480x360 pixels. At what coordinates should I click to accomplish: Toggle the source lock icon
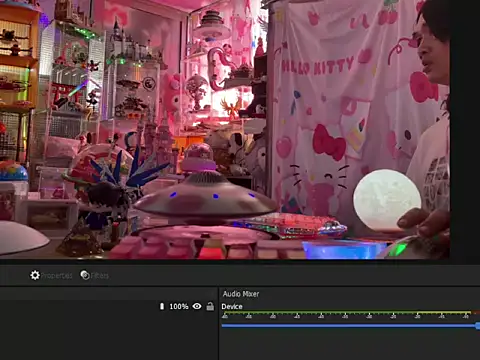pos(210,306)
